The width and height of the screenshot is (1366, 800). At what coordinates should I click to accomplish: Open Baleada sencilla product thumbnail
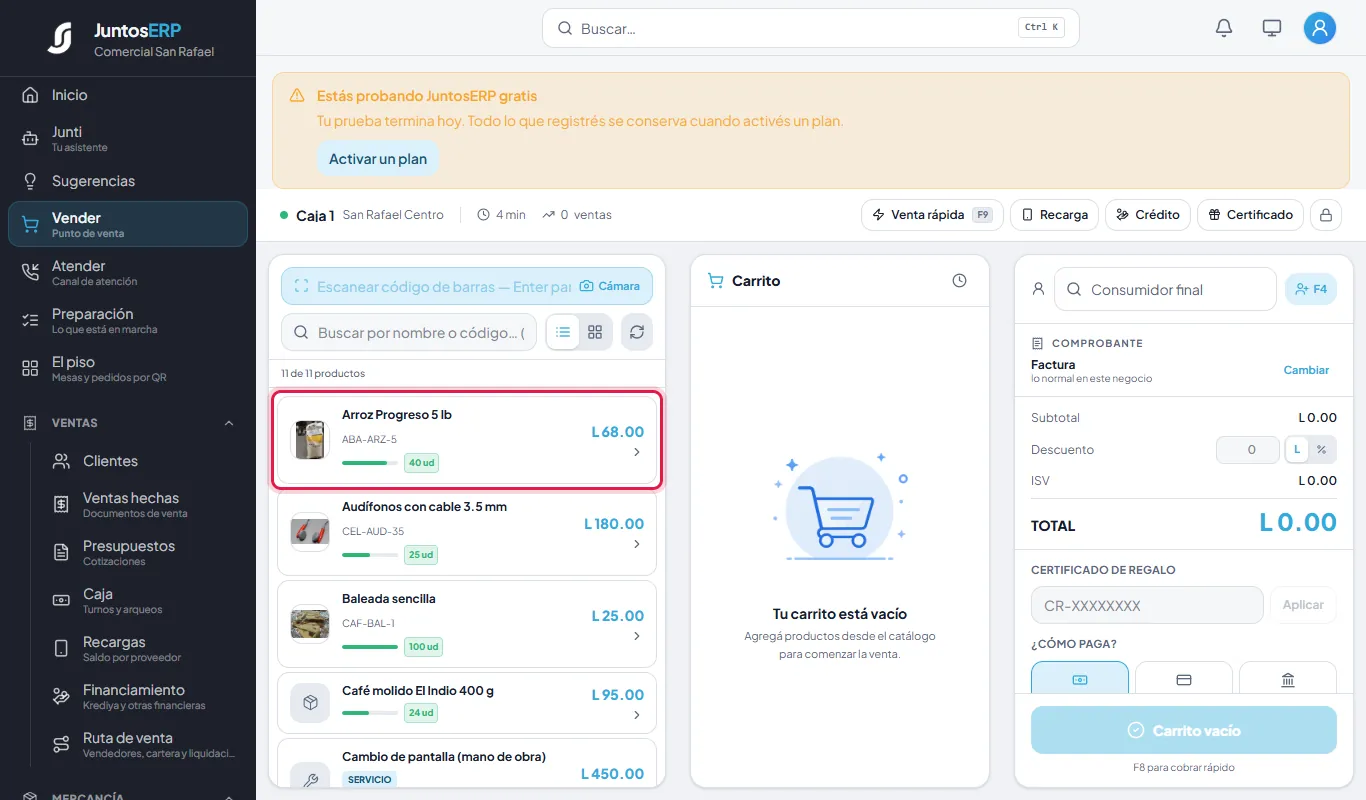point(310,624)
